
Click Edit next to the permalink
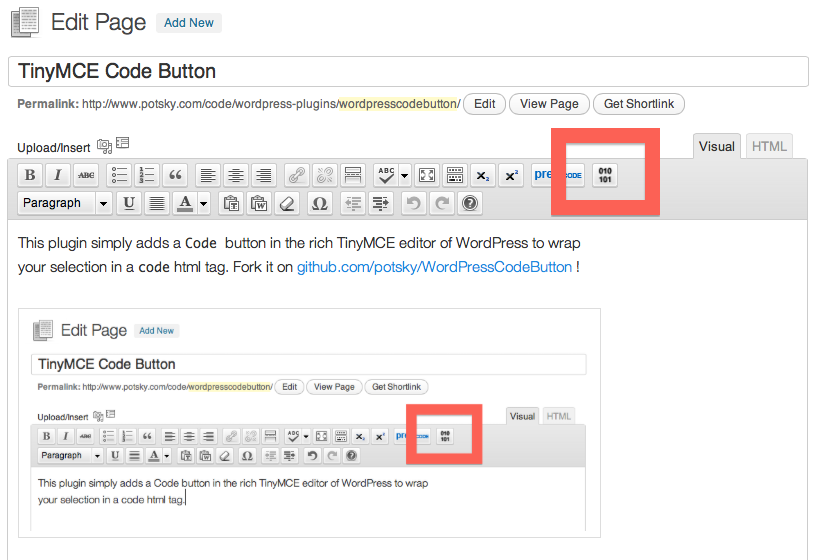pyautogui.click(x=484, y=104)
